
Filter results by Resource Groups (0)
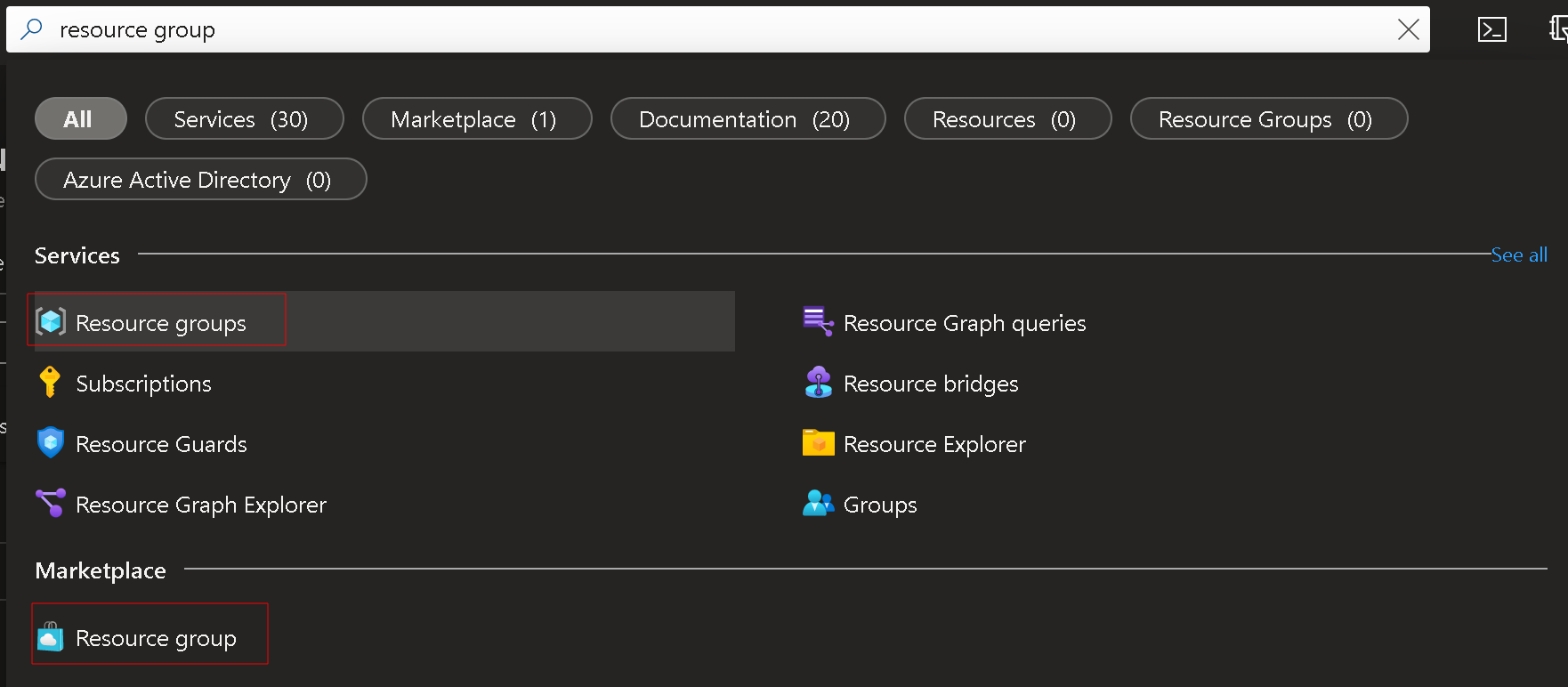tap(1269, 118)
